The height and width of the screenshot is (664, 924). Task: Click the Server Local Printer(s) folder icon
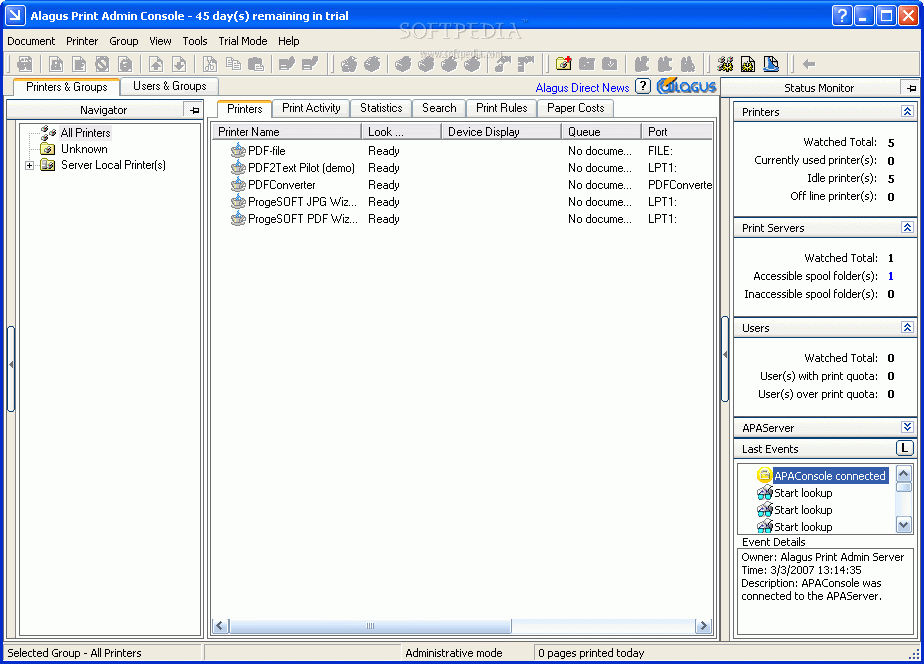click(x=48, y=165)
